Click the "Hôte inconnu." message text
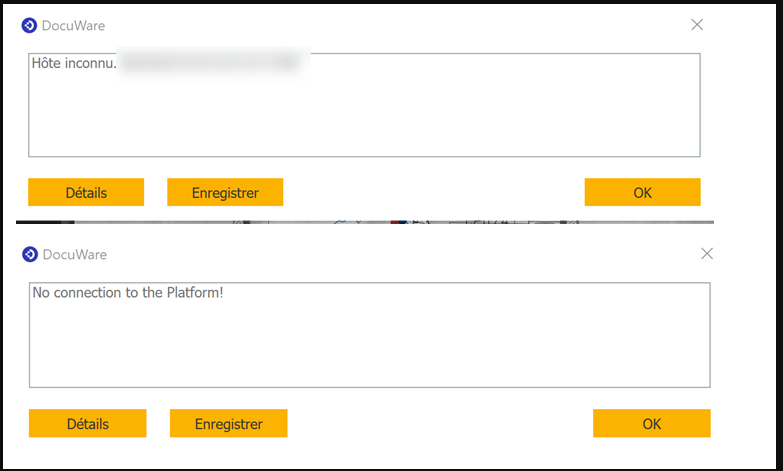Image resolution: width=783 pixels, height=471 pixels. pyautogui.click(x=74, y=63)
